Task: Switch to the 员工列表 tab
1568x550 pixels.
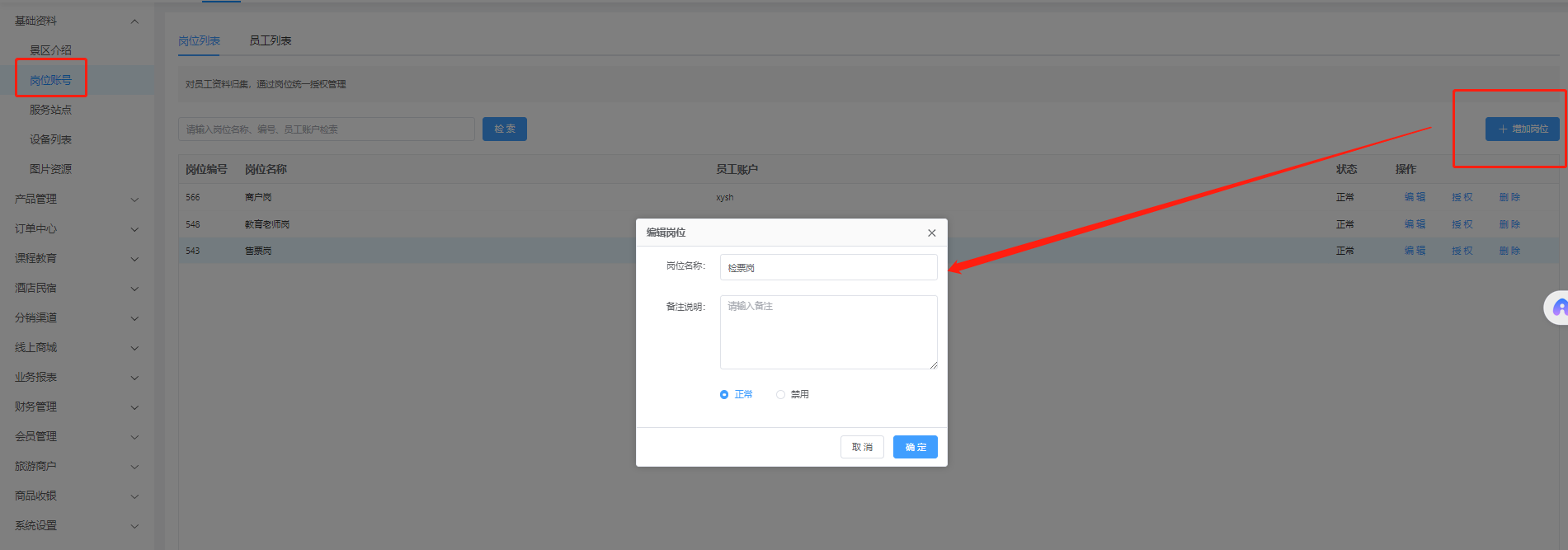Action: coord(270,40)
